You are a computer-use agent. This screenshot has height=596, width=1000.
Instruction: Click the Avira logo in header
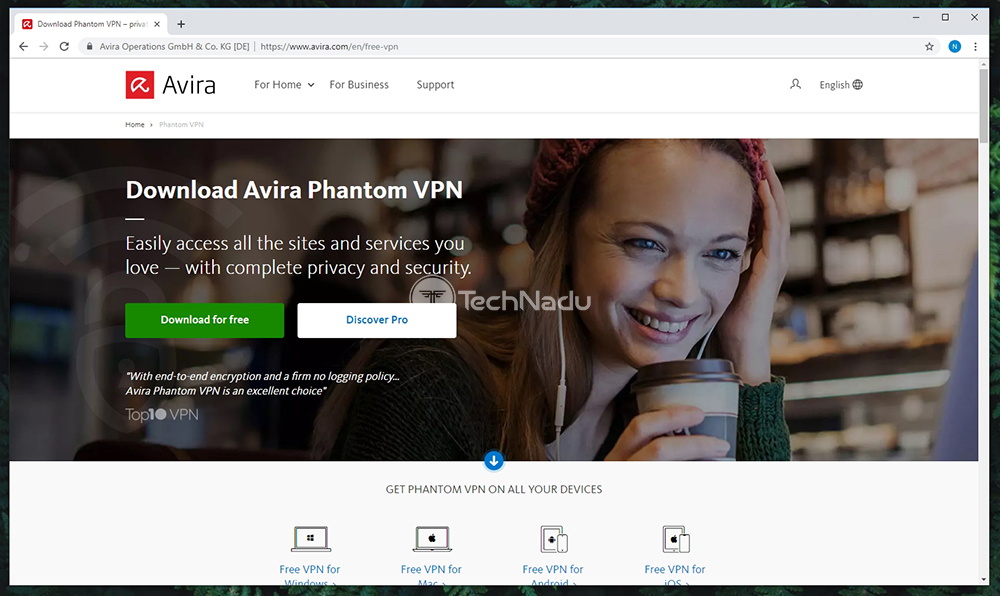click(170, 85)
